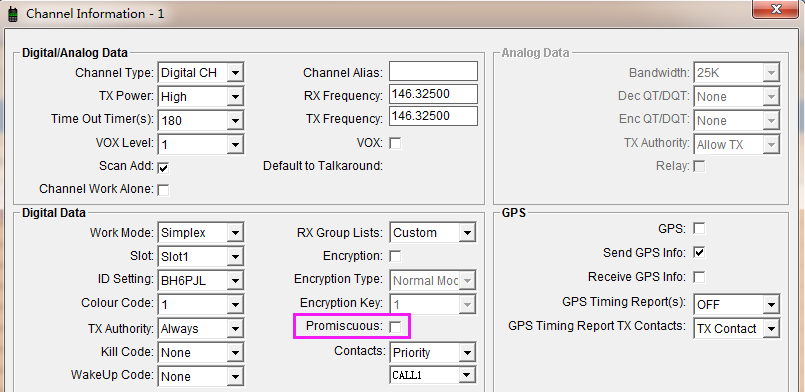Enable the Channel Work Alone checkbox
Viewport: 805px width, 392px height.
(163, 190)
